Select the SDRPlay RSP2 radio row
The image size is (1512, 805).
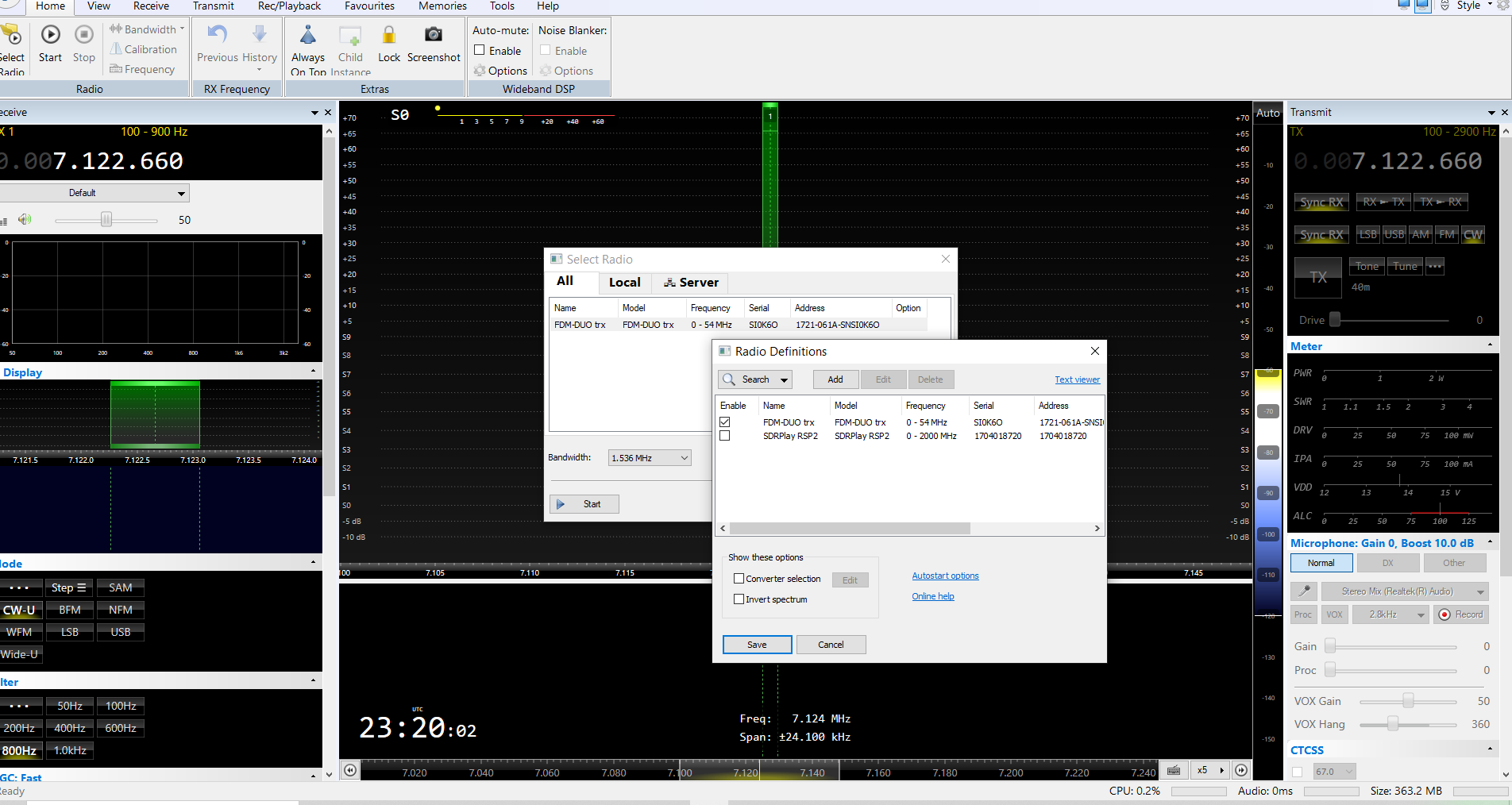click(790, 436)
